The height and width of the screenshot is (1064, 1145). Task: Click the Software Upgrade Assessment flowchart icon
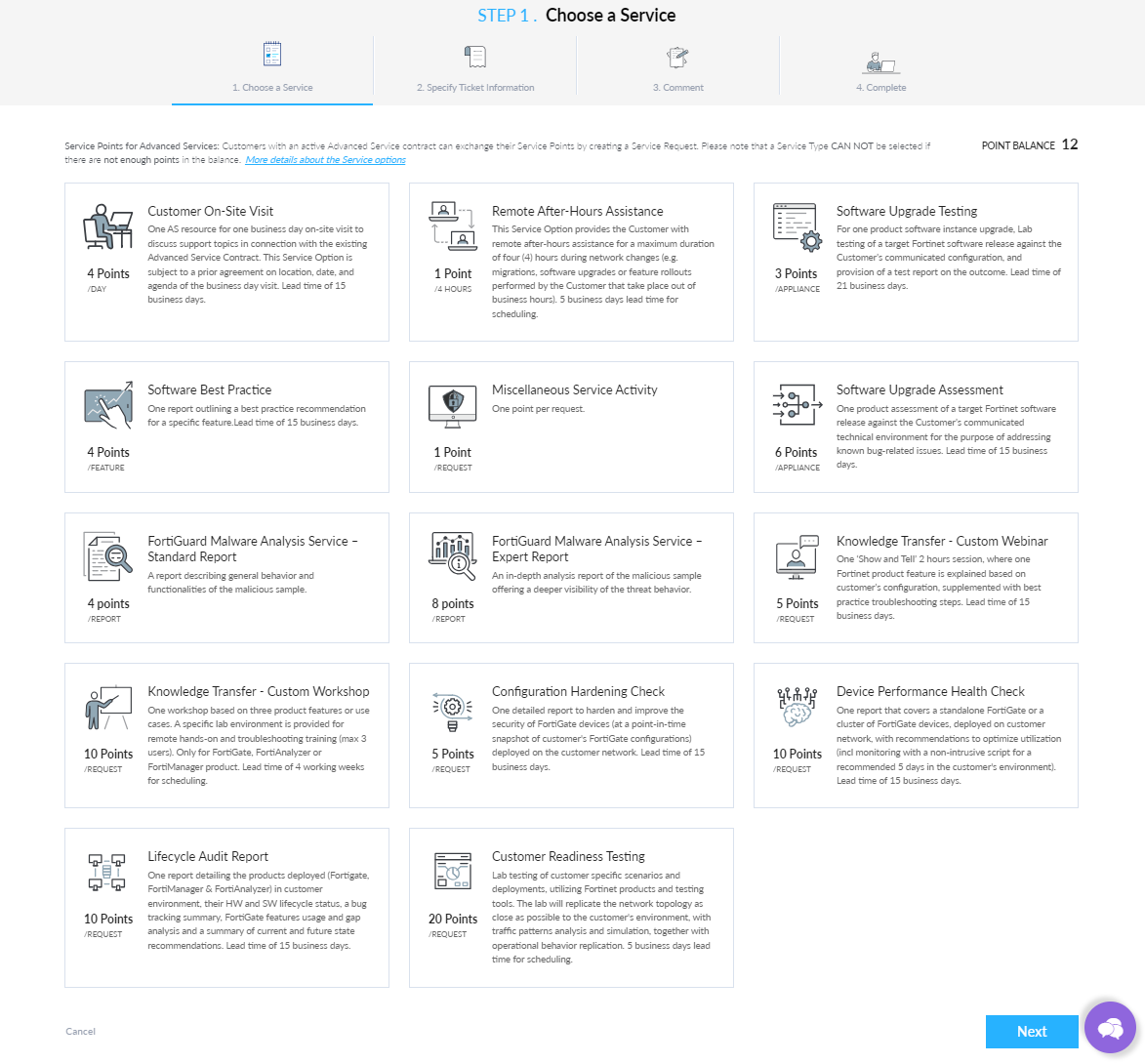pyautogui.click(x=797, y=405)
